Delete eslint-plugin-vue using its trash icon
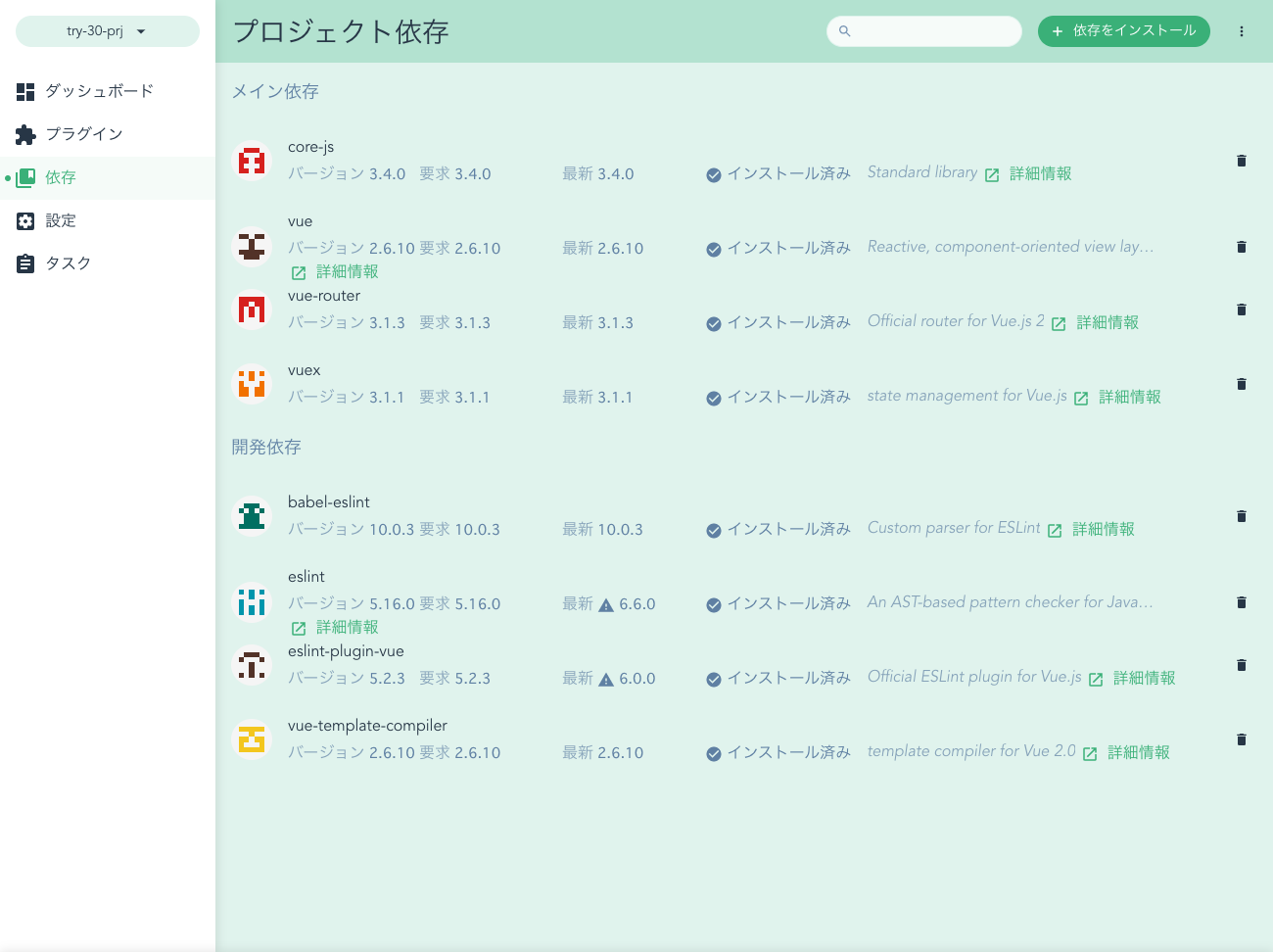Screen dimensions: 1273x952 pyautogui.click(x=1242, y=665)
